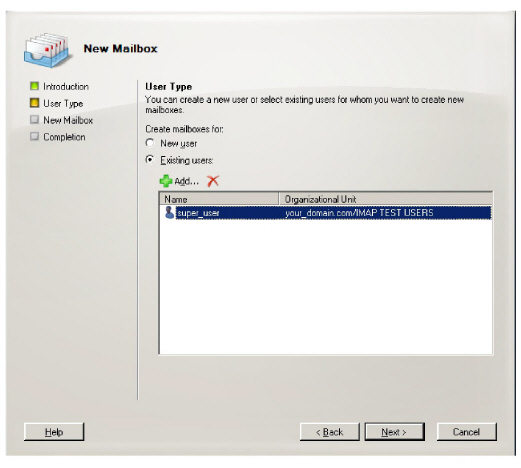Viewport: 521px width, 468px height.
Task: Click the Next button
Action: coord(394,432)
